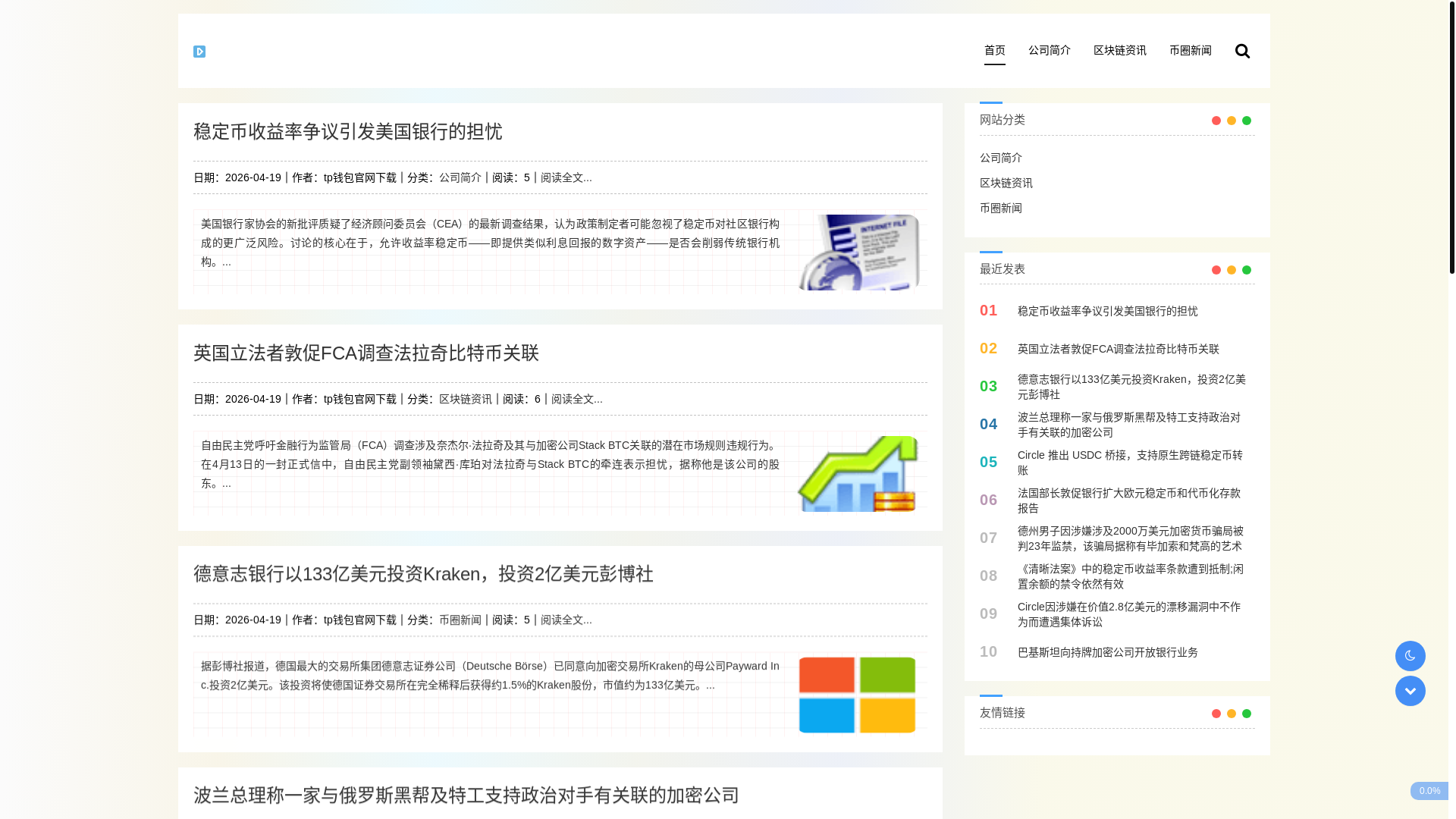This screenshot has height=819, width=1456.
Task: Click green dot in 友情链接 header
Action: click(x=1247, y=714)
